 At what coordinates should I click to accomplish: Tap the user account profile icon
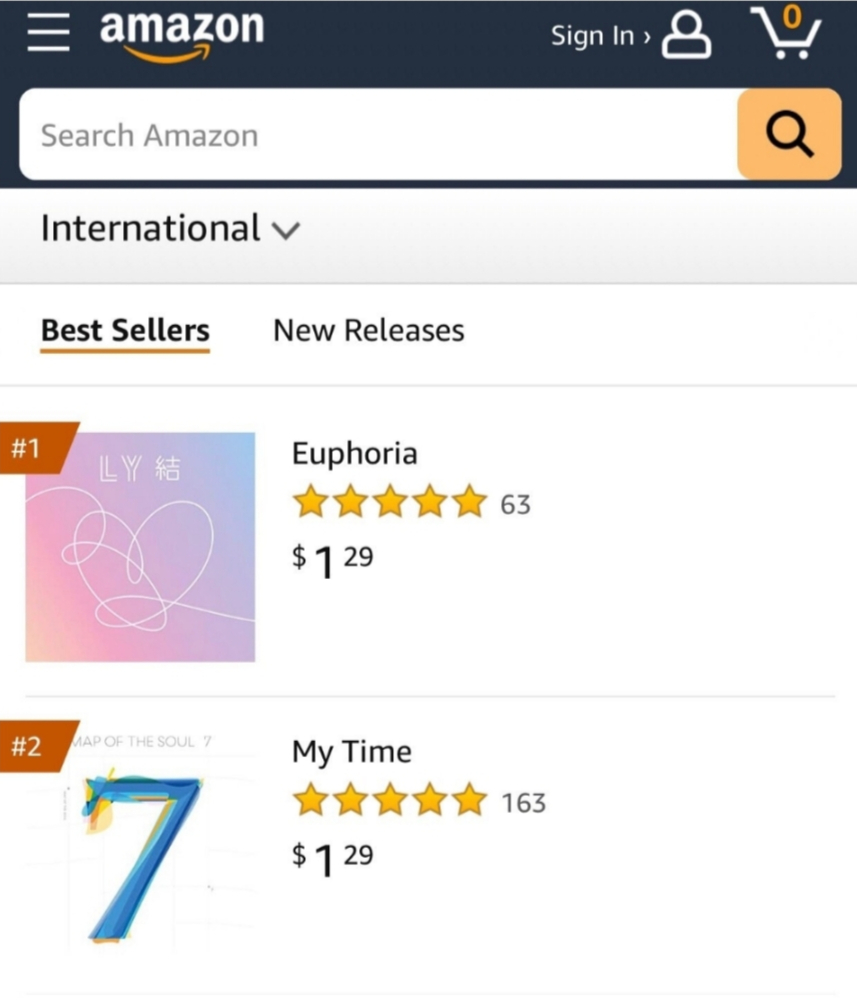[688, 37]
